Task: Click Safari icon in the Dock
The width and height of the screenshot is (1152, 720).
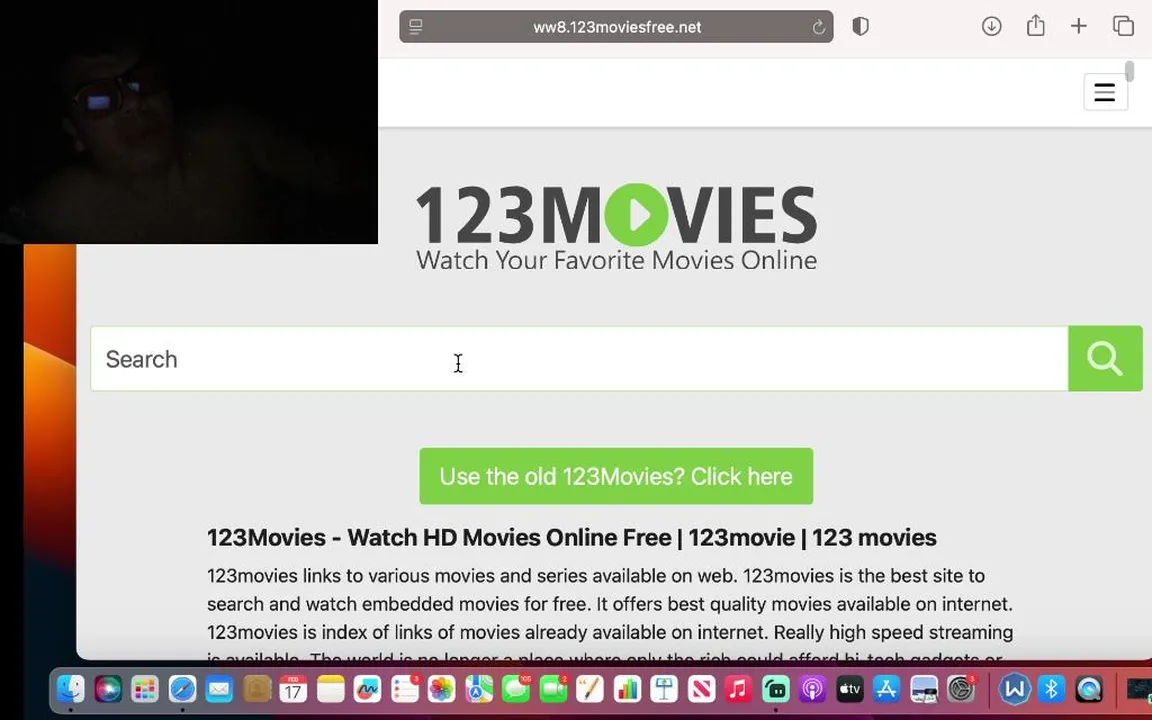Action: coord(182,689)
